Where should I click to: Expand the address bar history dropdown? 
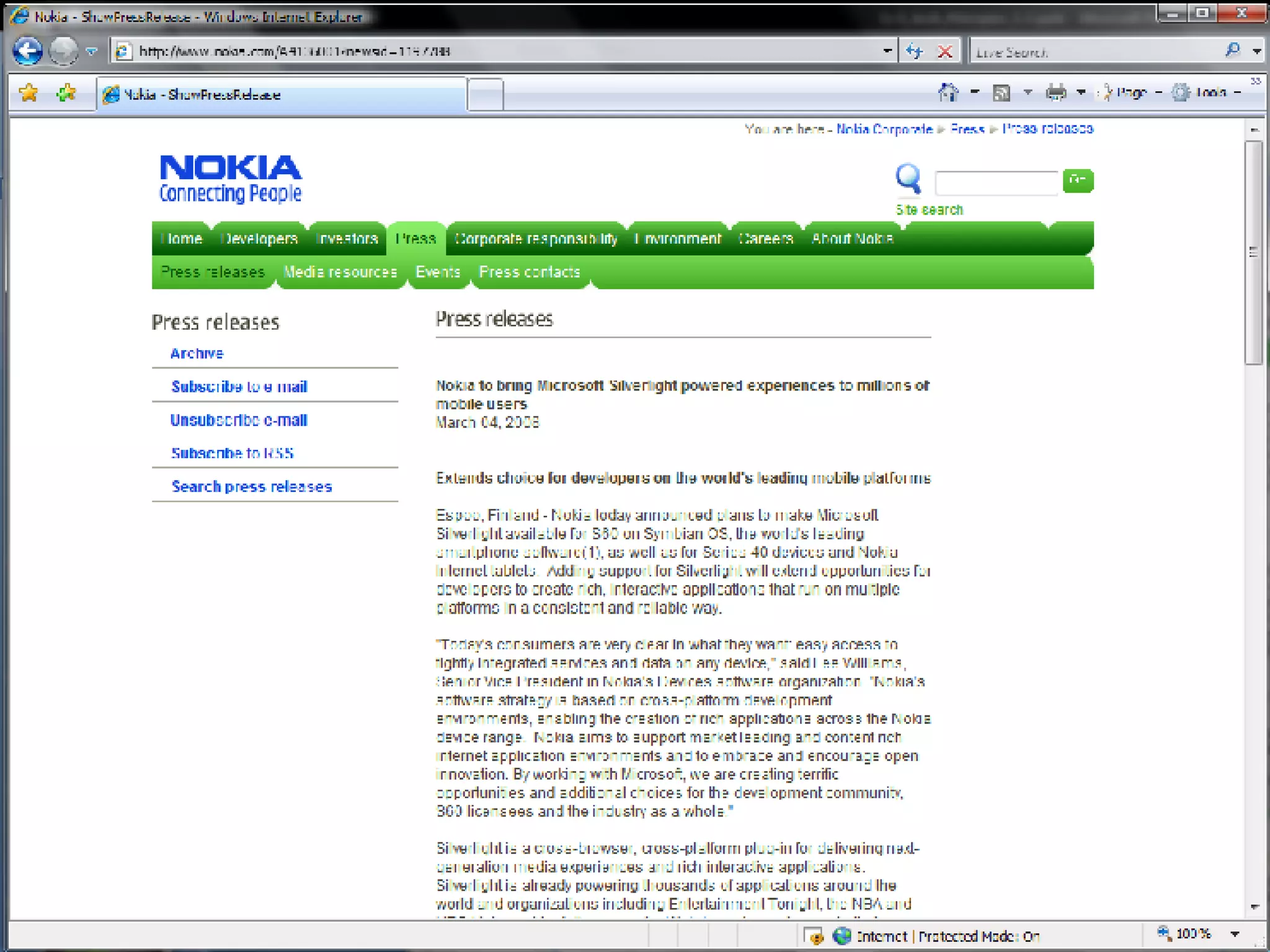[887, 51]
